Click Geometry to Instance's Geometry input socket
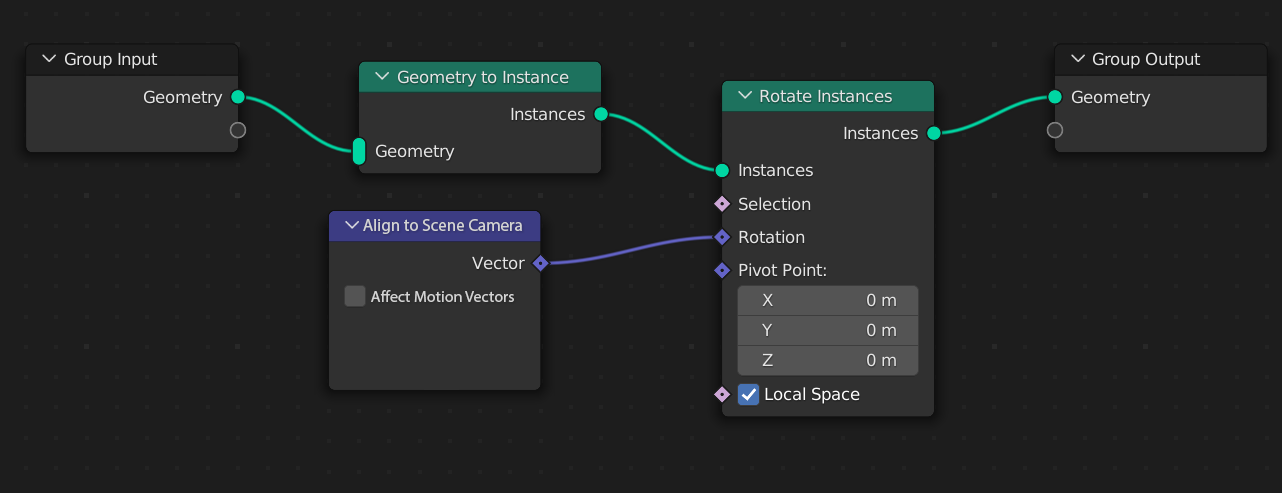Image resolution: width=1282 pixels, height=493 pixels. pyautogui.click(x=359, y=151)
